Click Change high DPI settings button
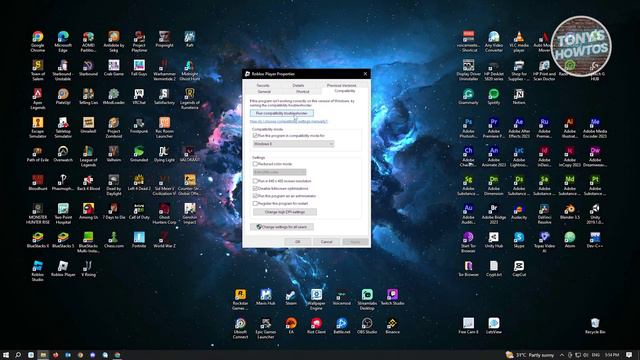Viewport: 640px width, 360px height. [x=285, y=212]
